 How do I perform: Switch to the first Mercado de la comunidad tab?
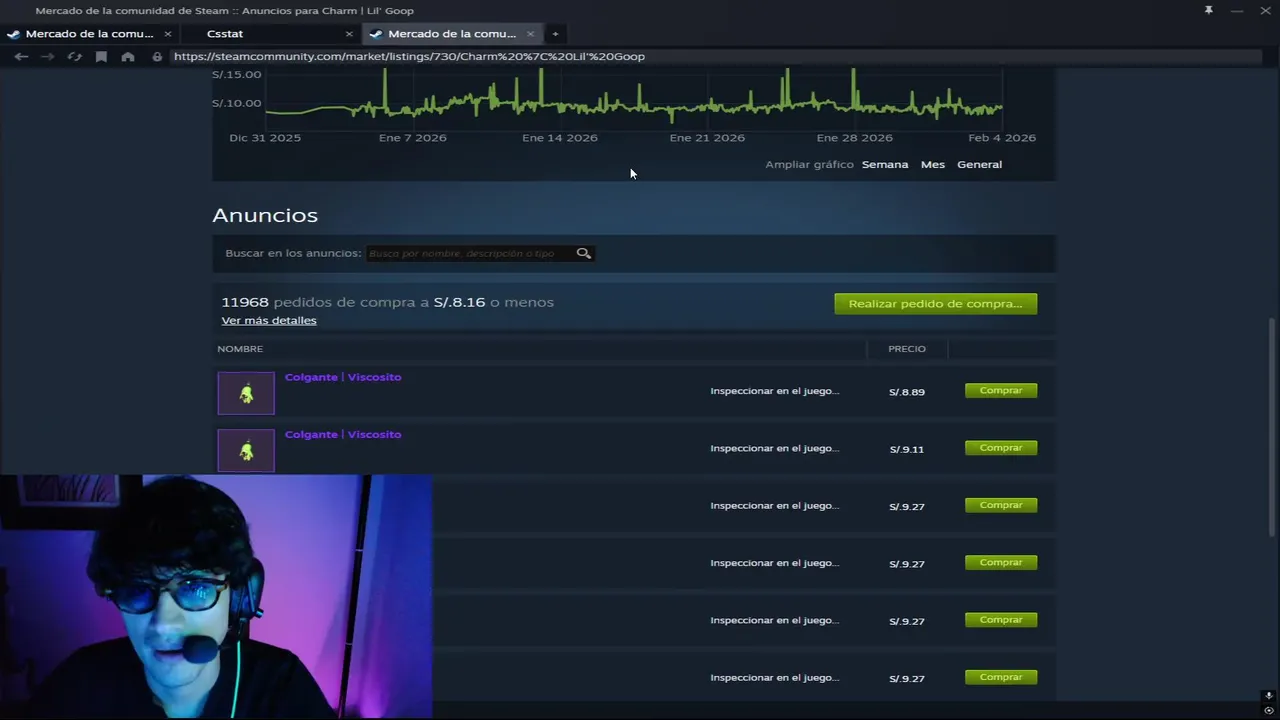89,34
